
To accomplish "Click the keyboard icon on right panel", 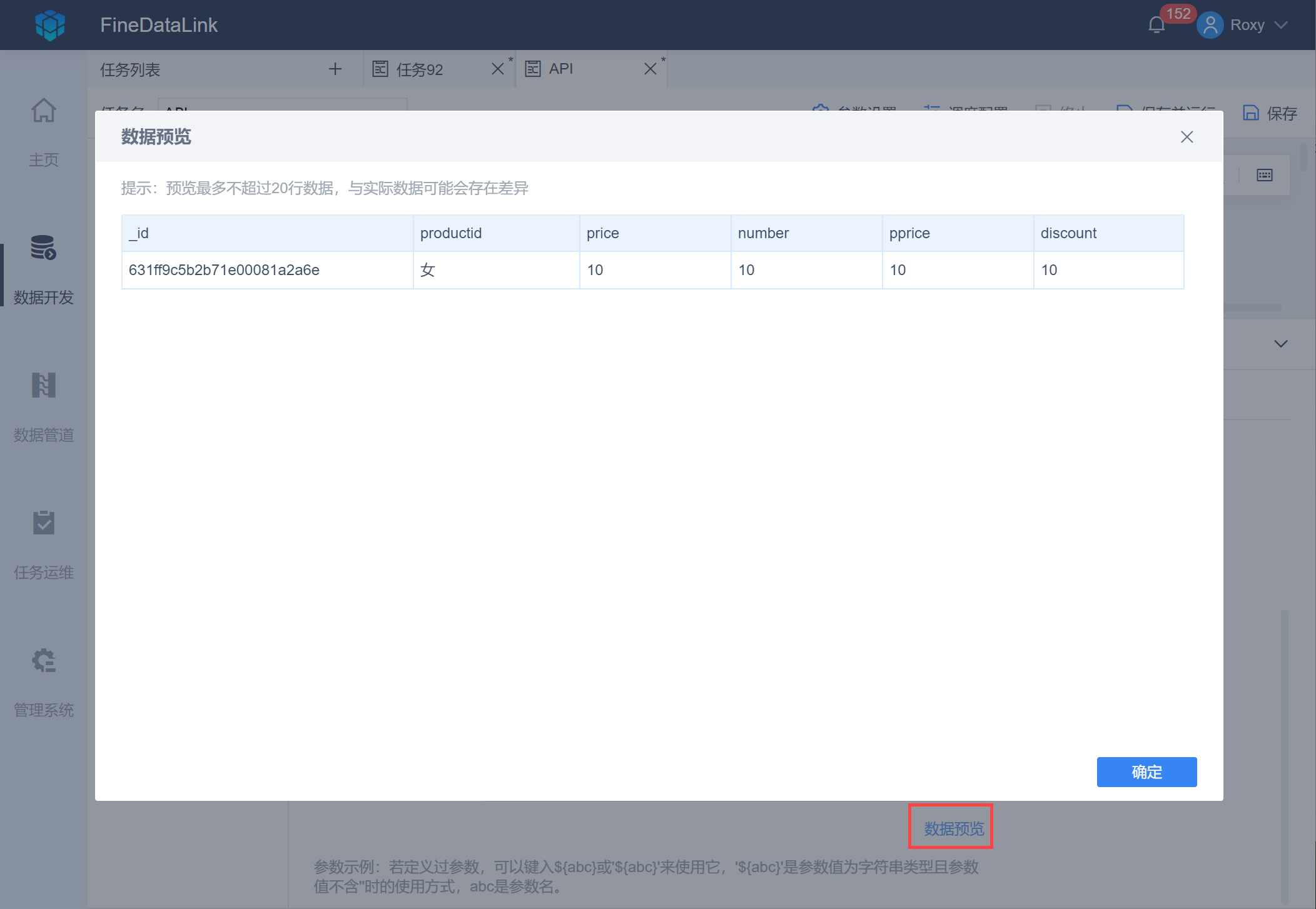I will pyautogui.click(x=1264, y=175).
